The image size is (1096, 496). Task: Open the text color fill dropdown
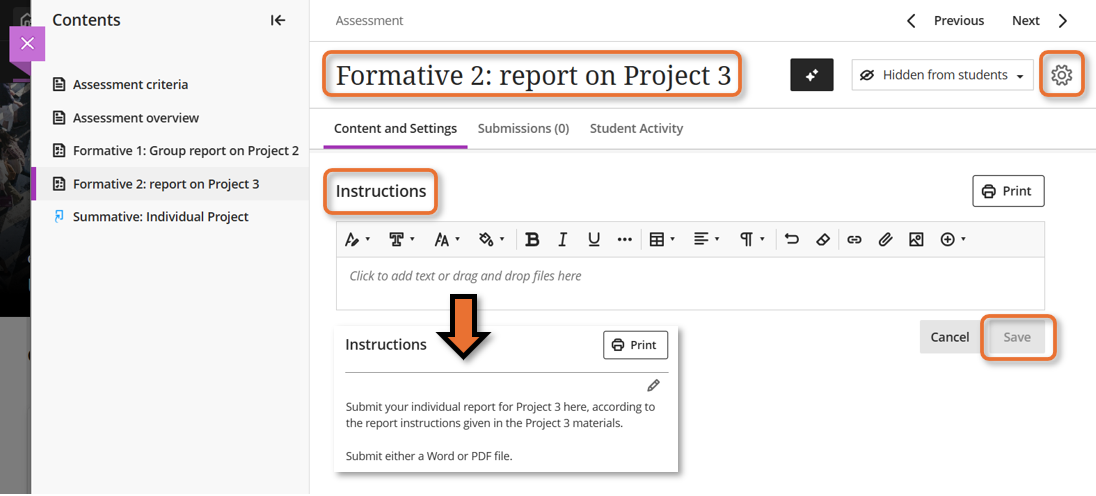[491, 240]
